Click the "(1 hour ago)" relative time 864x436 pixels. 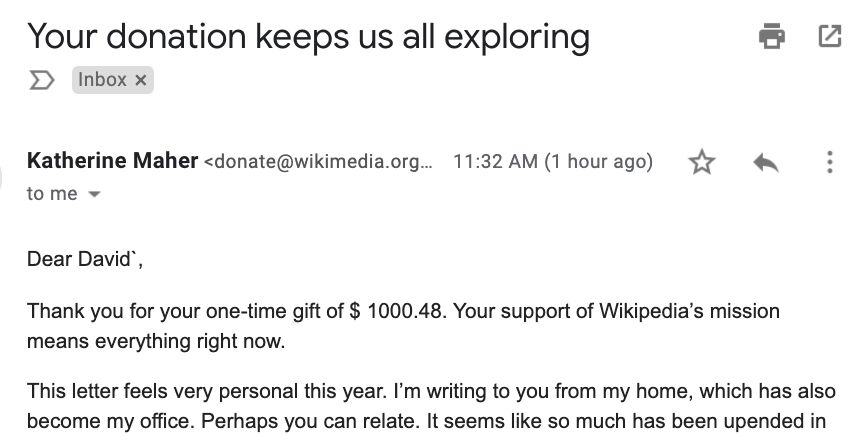[598, 162]
